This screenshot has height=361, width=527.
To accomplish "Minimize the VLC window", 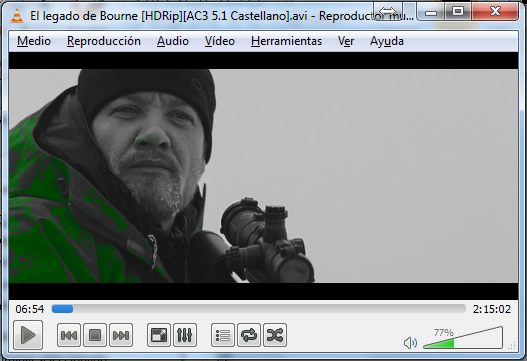I will coord(431,12).
